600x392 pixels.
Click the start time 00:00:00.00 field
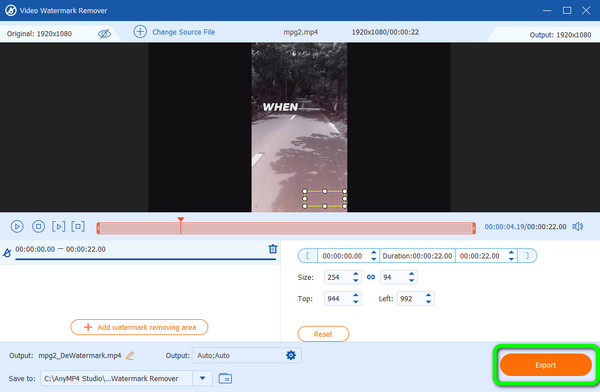point(343,256)
